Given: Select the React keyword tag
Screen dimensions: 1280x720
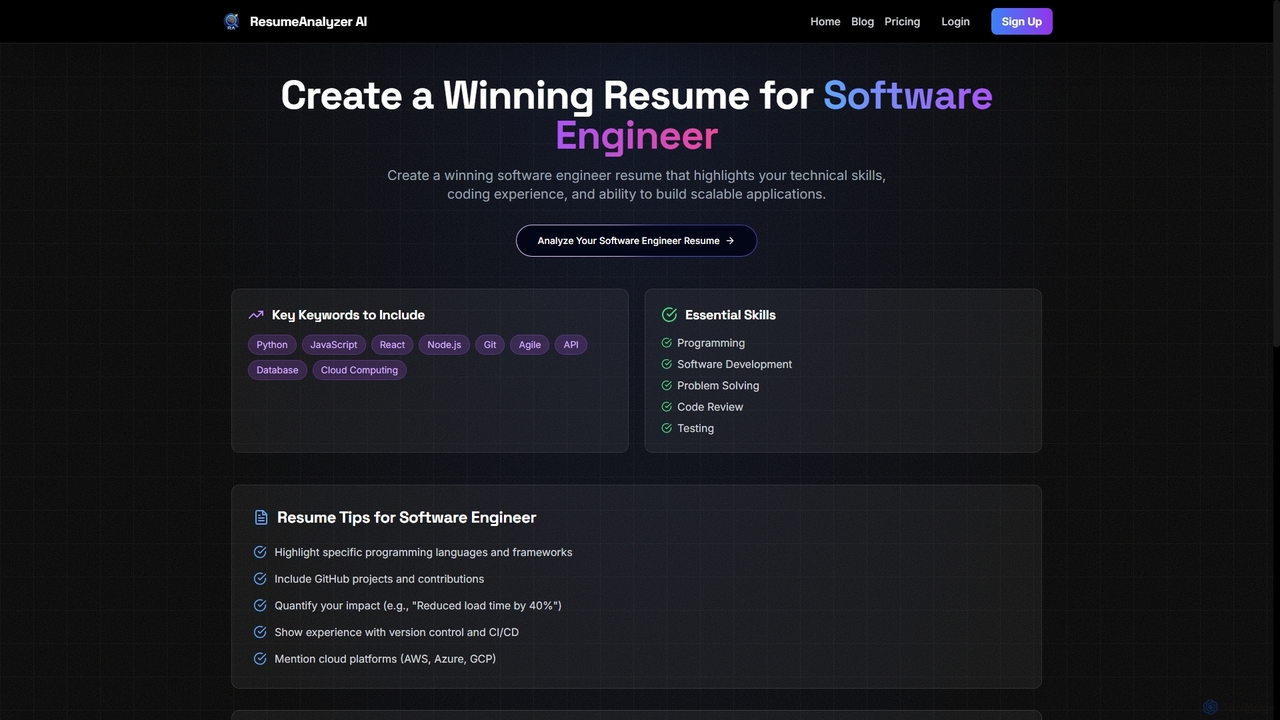Looking at the screenshot, I should pos(392,344).
